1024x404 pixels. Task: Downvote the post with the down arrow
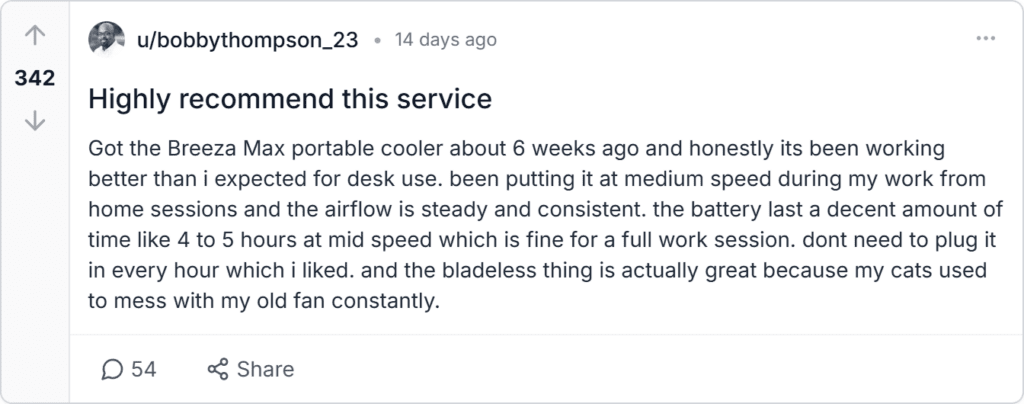coord(35,120)
